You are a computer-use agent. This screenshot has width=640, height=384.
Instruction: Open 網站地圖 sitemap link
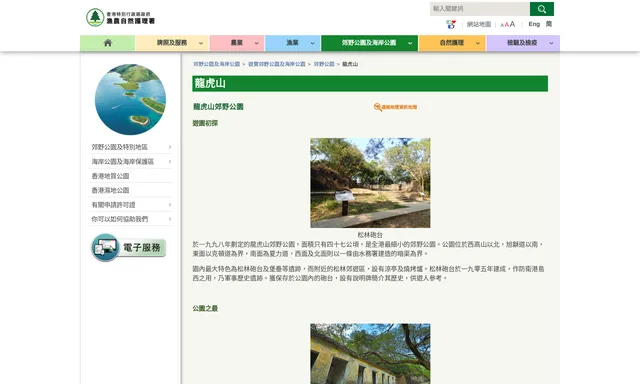(479, 24)
